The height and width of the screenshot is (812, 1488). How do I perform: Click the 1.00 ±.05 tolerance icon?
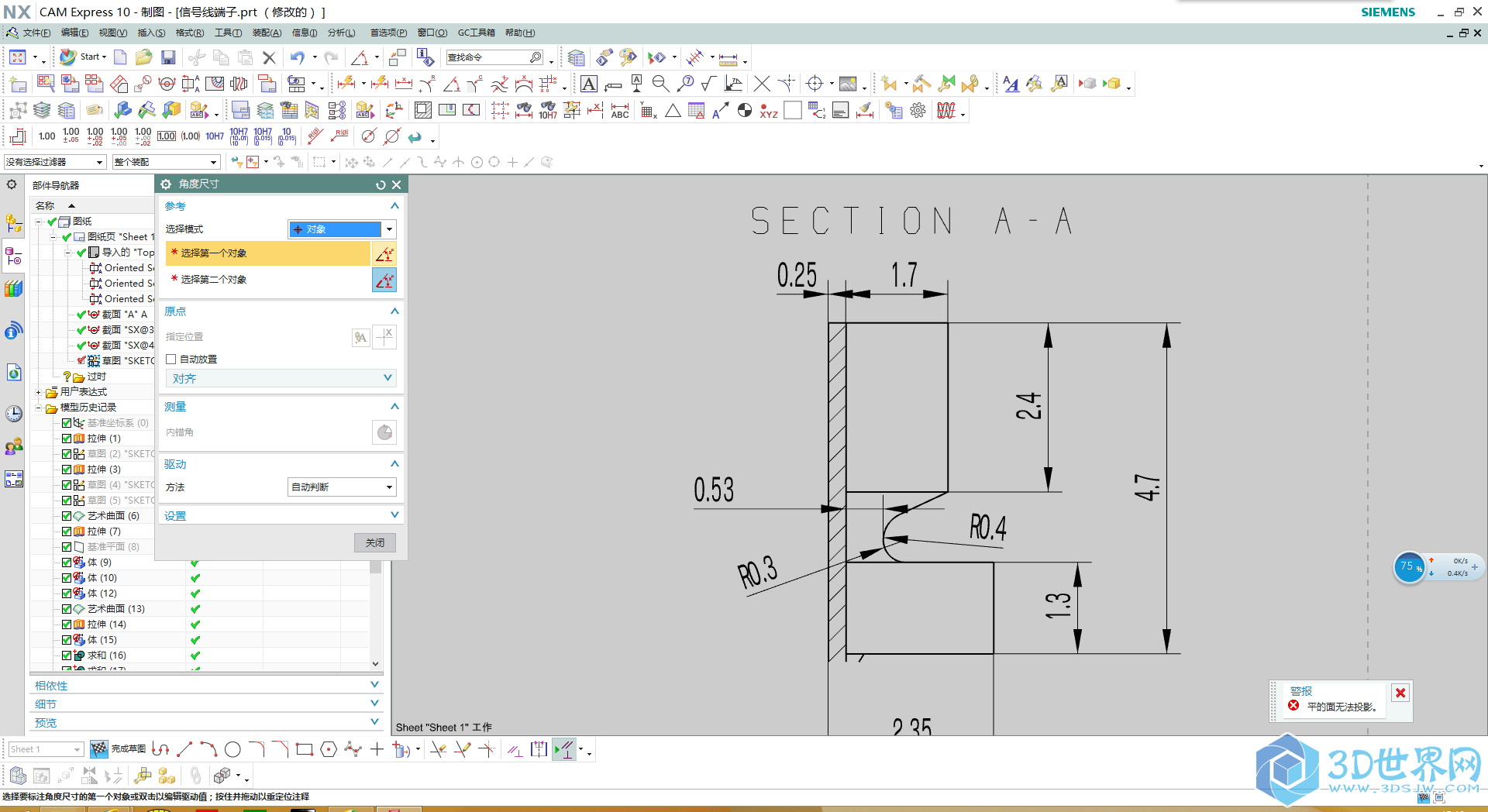[71, 136]
